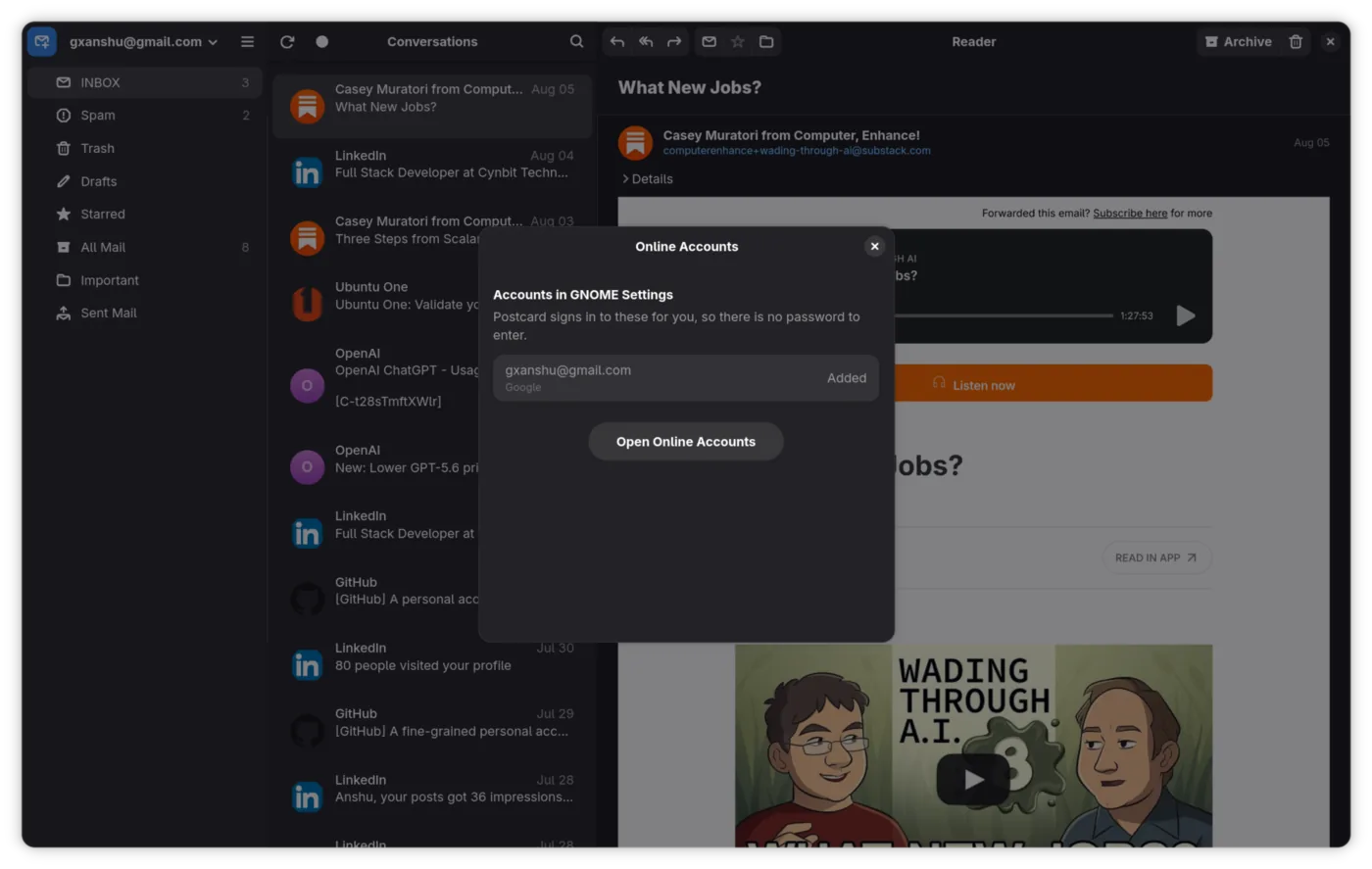
Task: Refresh the conversations list
Action: click(x=287, y=41)
